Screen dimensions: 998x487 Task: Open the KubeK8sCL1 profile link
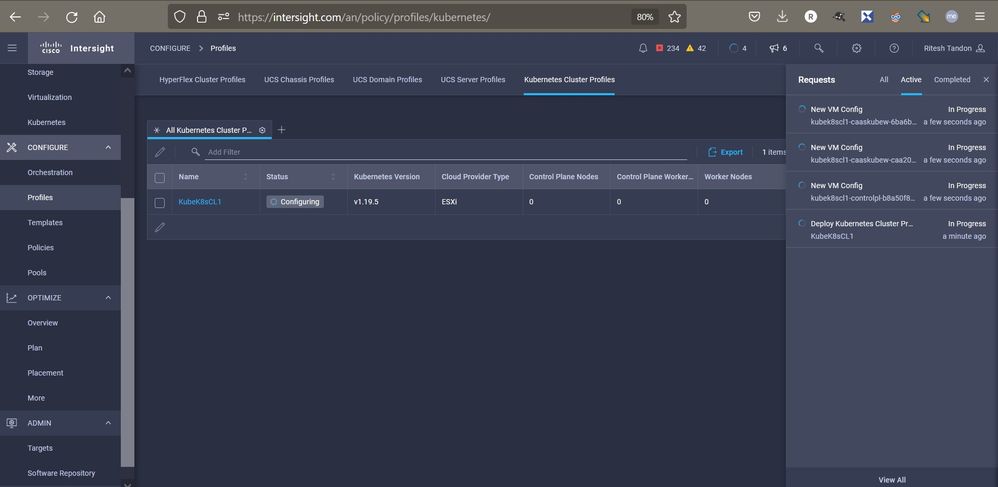[200, 202]
